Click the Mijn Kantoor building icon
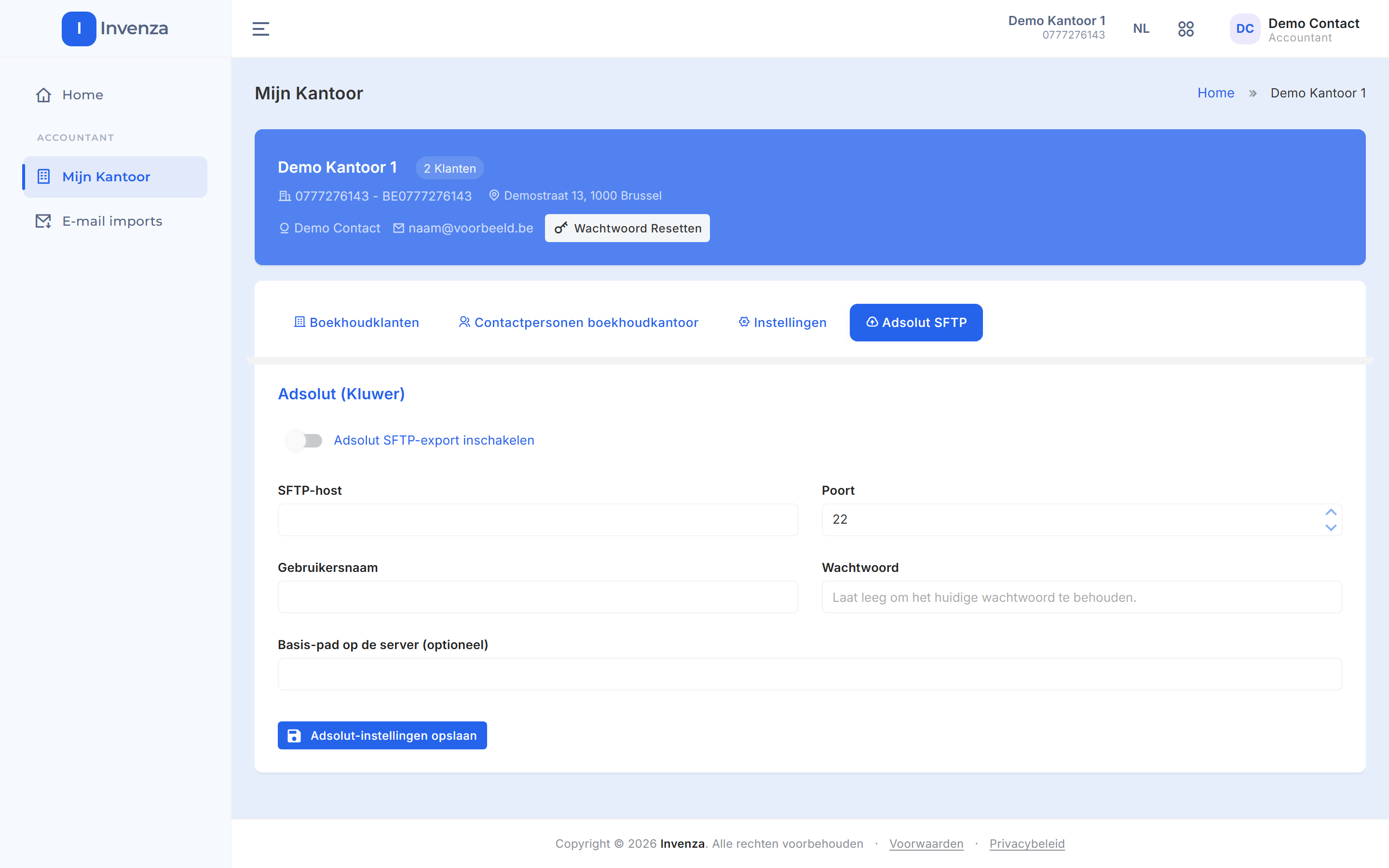Image resolution: width=1389 pixels, height=868 pixels. pyautogui.click(x=43, y=176)
